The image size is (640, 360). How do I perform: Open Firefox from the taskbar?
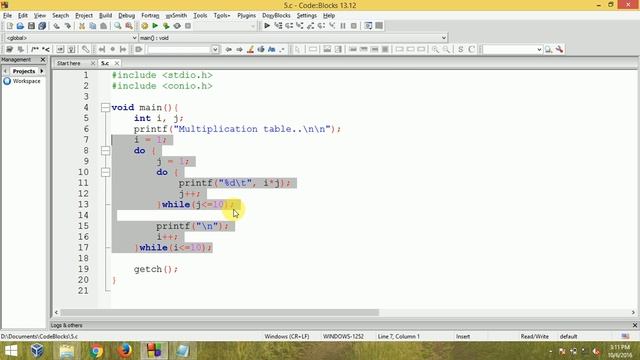click(125, 351)
